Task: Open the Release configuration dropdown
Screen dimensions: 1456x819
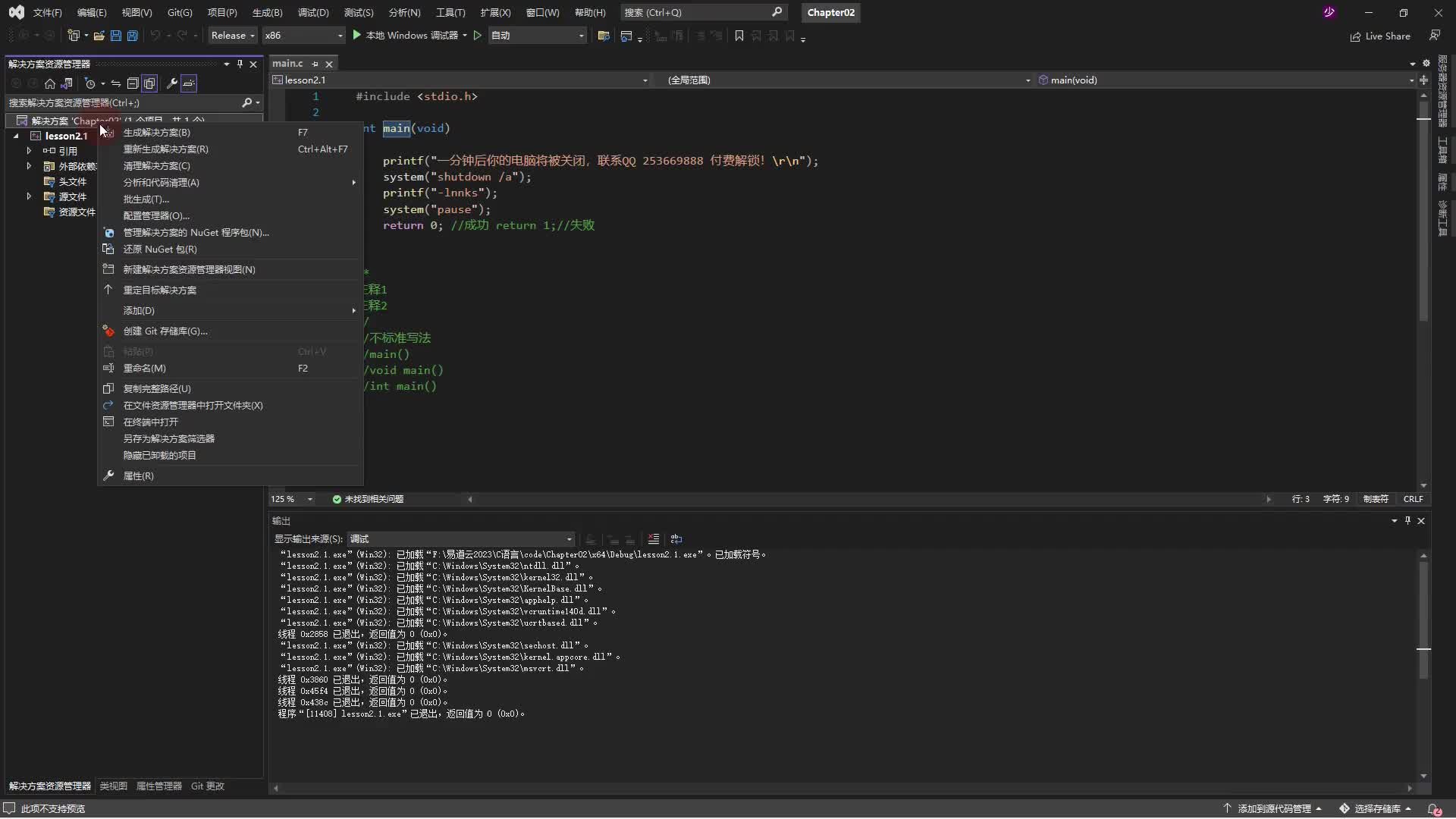Action: click(x=232, y=36)
